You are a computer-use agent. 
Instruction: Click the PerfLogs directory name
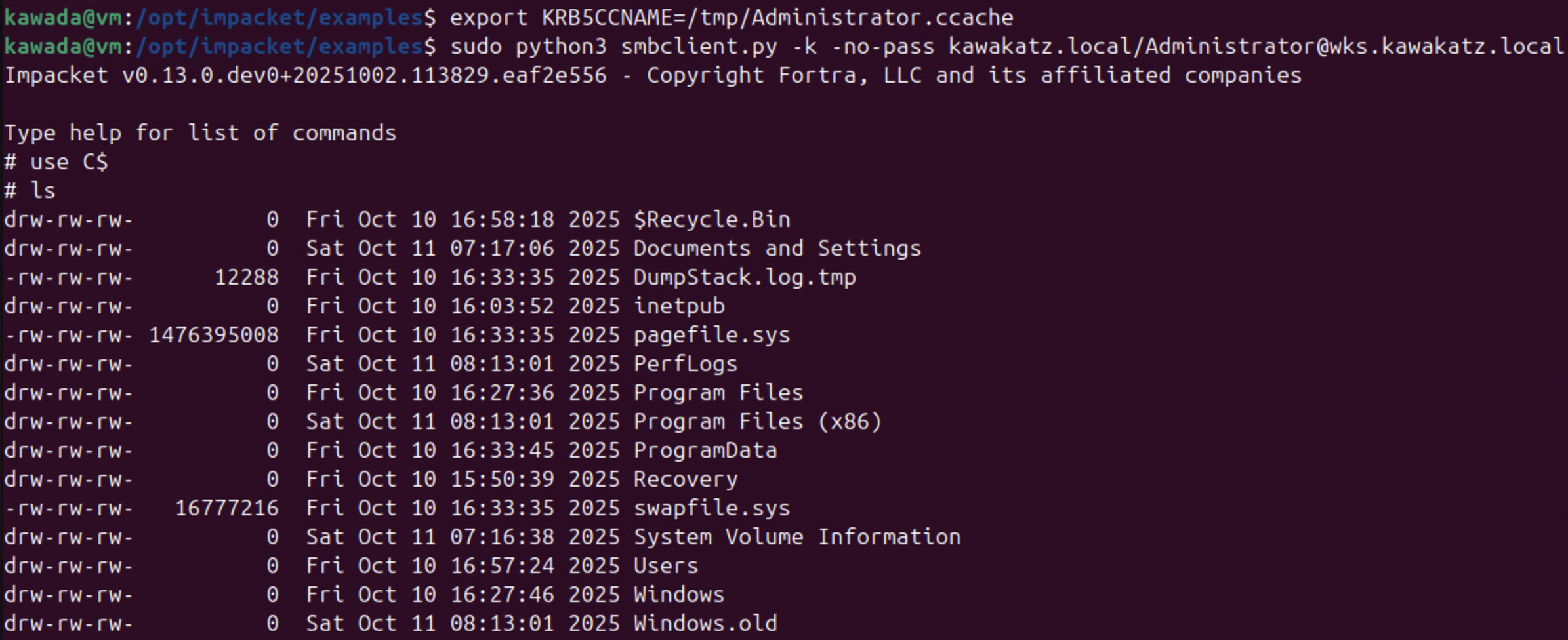(685, 364)
